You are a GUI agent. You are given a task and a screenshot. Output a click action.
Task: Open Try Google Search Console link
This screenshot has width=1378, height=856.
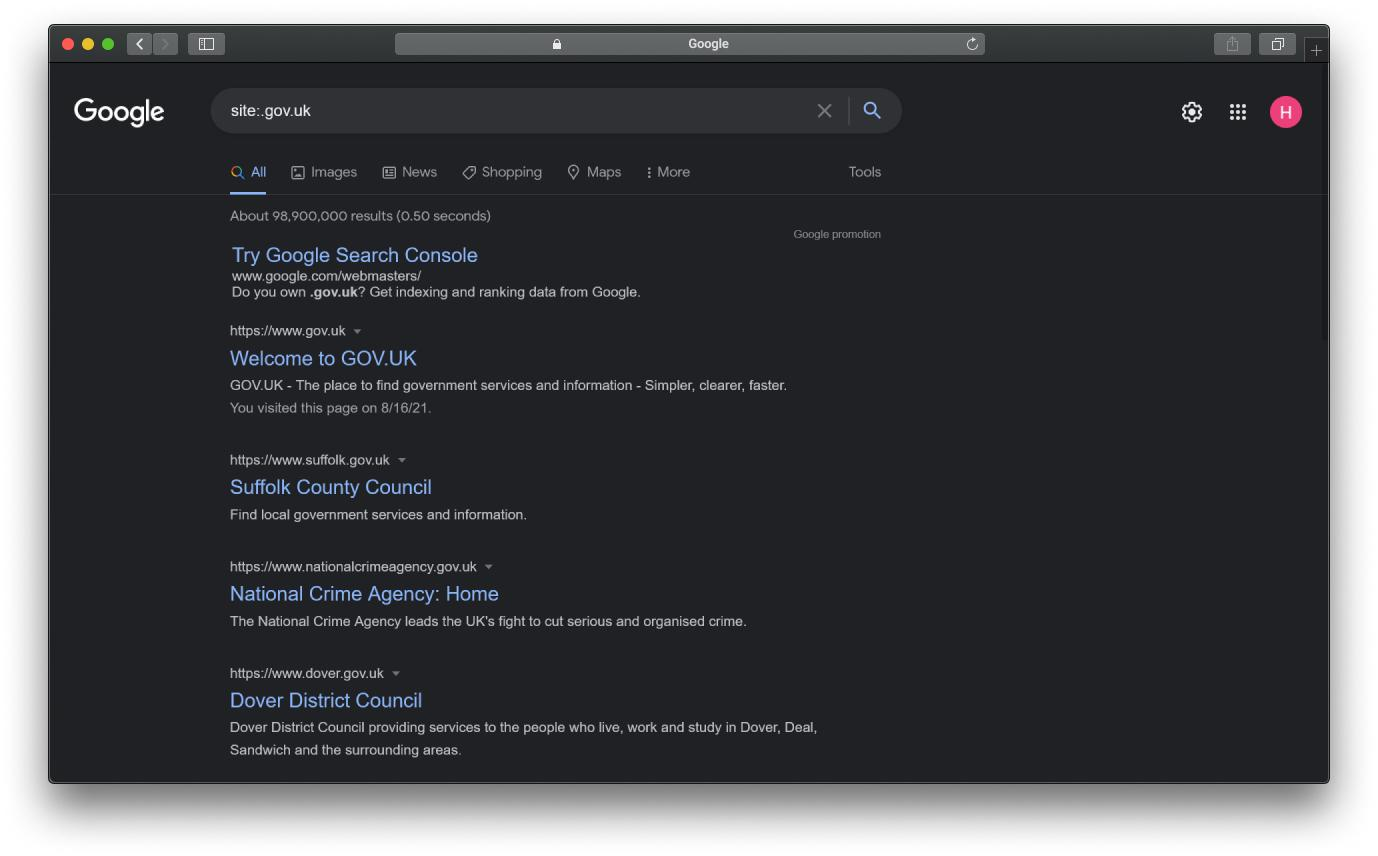tap(355, 255)
